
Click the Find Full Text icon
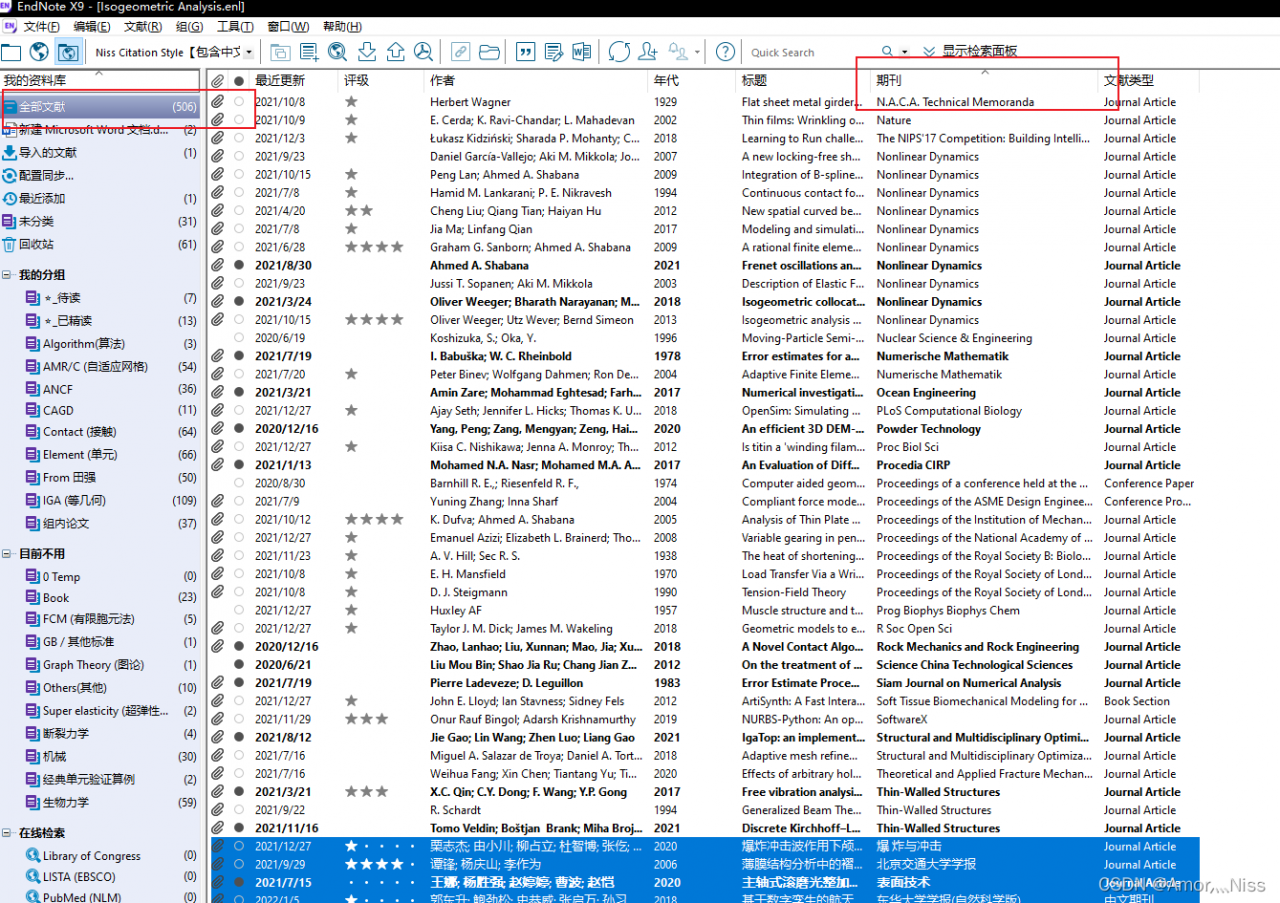click(424, 52)
